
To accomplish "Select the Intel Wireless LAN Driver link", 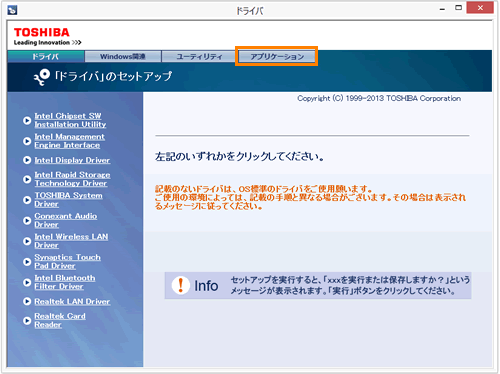I will [71, 241].
